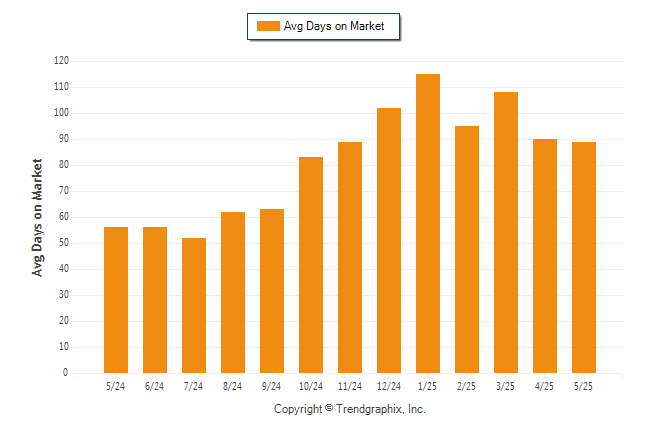Click the 5/25 bar

pyautogui.click(x=584, y=258)
